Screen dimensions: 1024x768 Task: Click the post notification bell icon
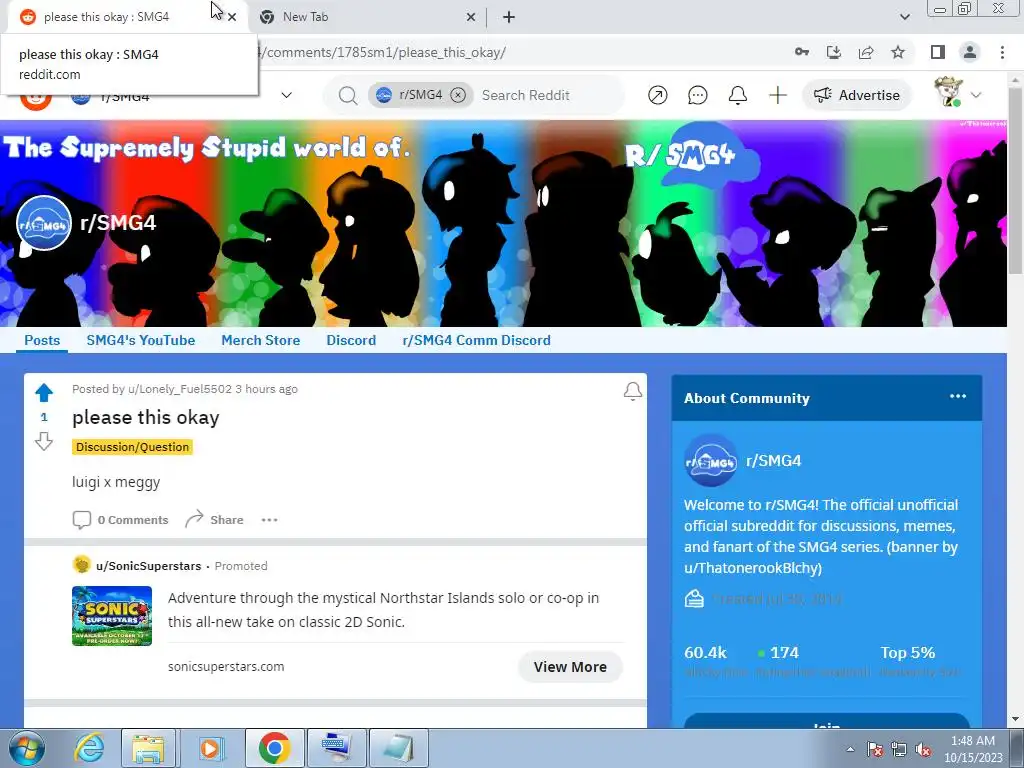[x=632, y=391]
